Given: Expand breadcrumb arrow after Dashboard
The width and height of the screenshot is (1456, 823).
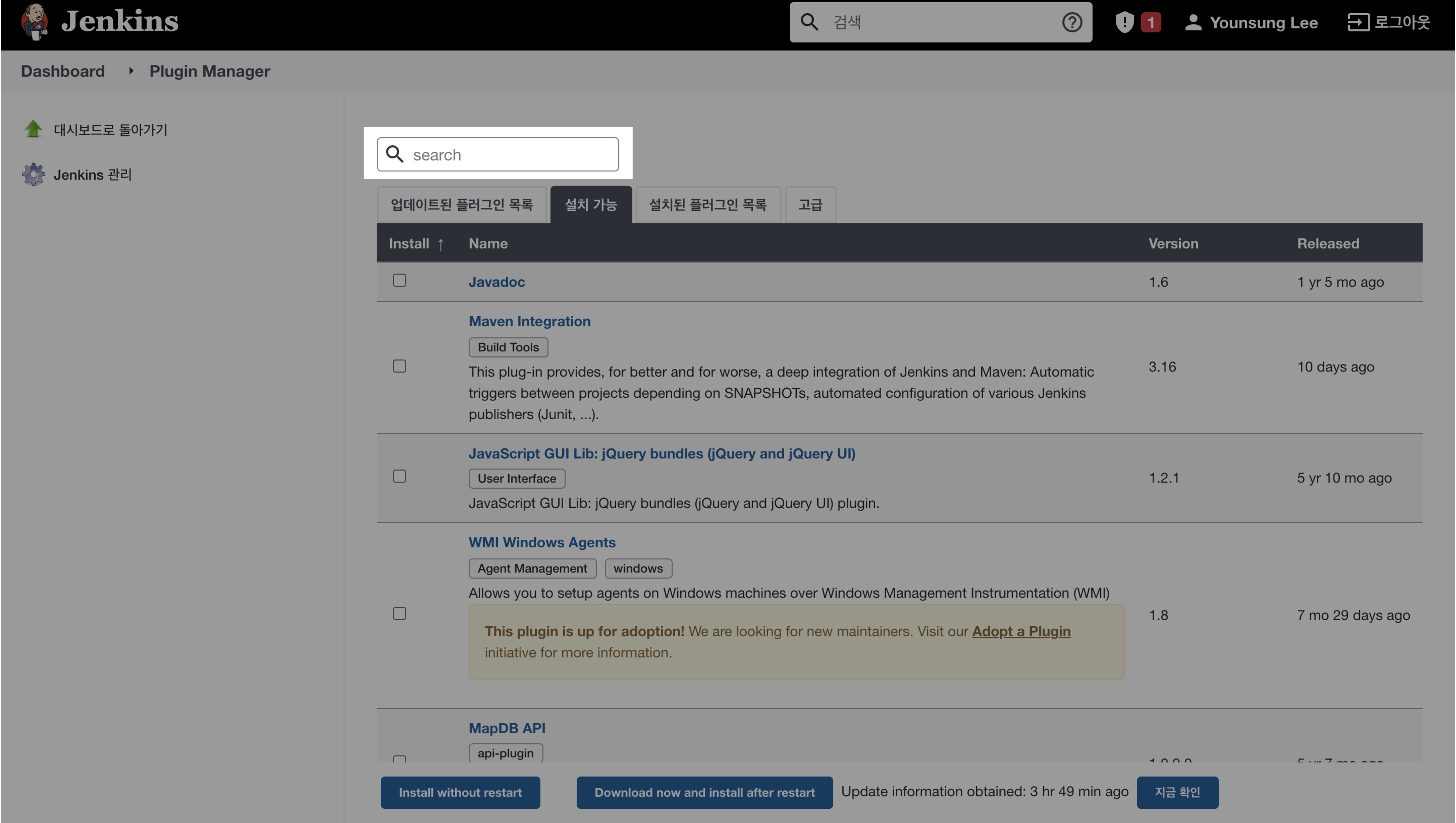Looking at the screenshot, I should (131, 71).
